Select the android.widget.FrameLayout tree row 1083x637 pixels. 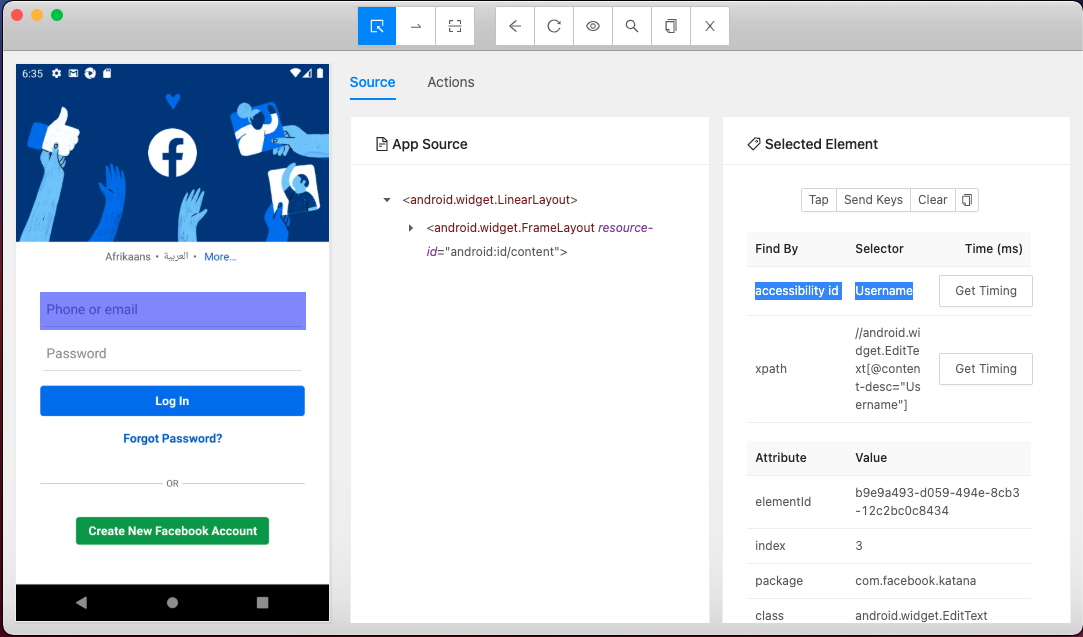[539, 240]
